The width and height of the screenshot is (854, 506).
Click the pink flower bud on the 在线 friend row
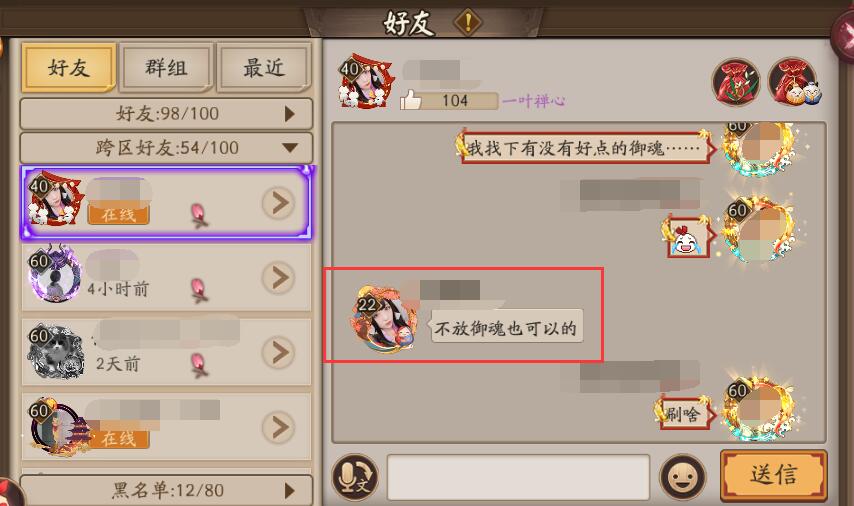199,214
